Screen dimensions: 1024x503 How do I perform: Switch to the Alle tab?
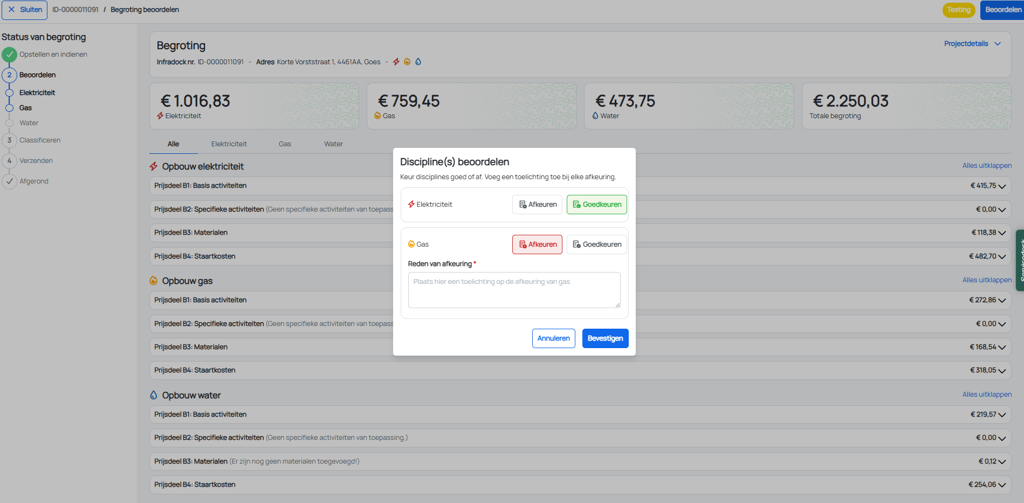[x=173, y=144]
